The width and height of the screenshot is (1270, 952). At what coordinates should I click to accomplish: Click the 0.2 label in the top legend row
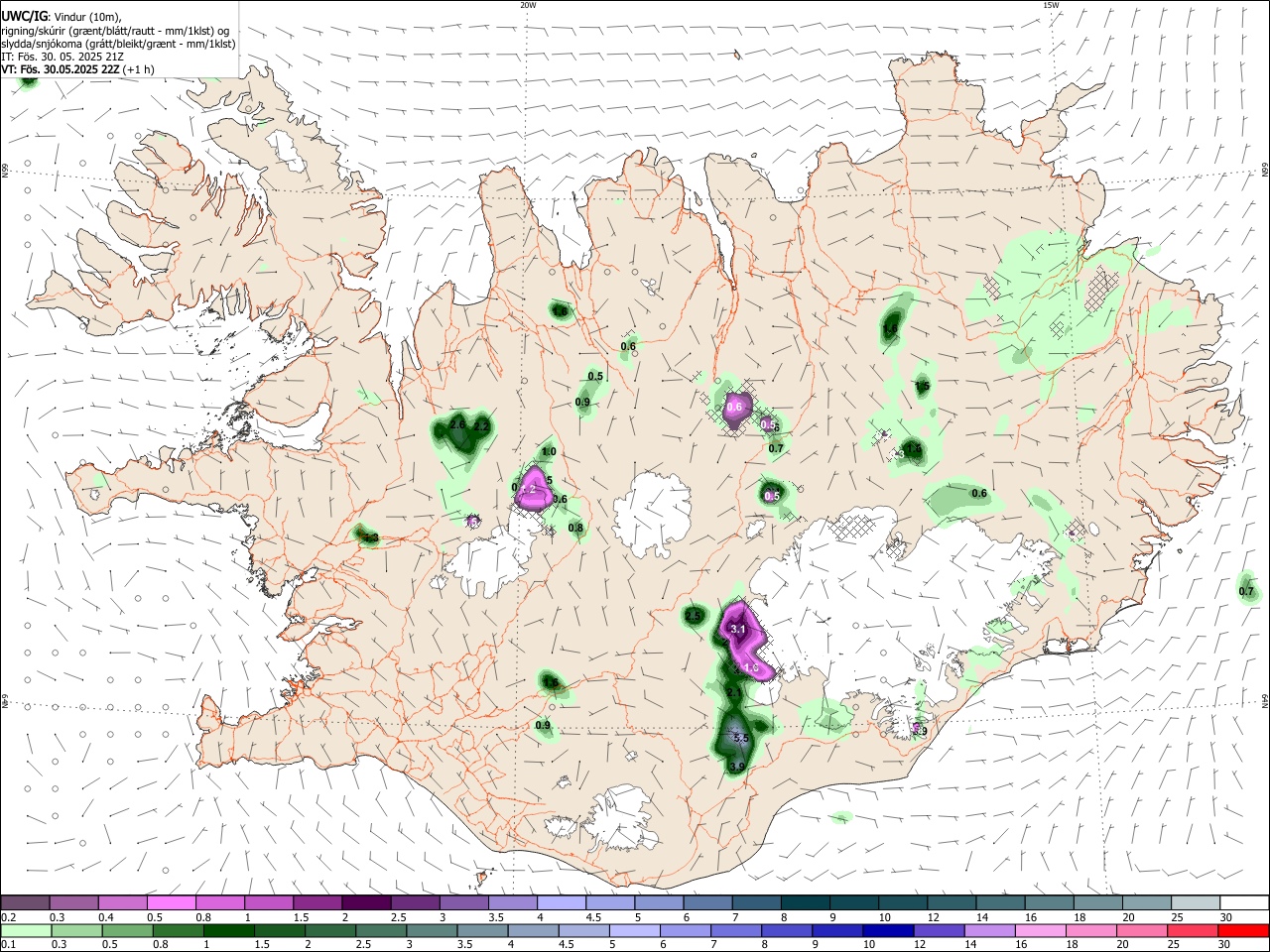coord(8,917)
